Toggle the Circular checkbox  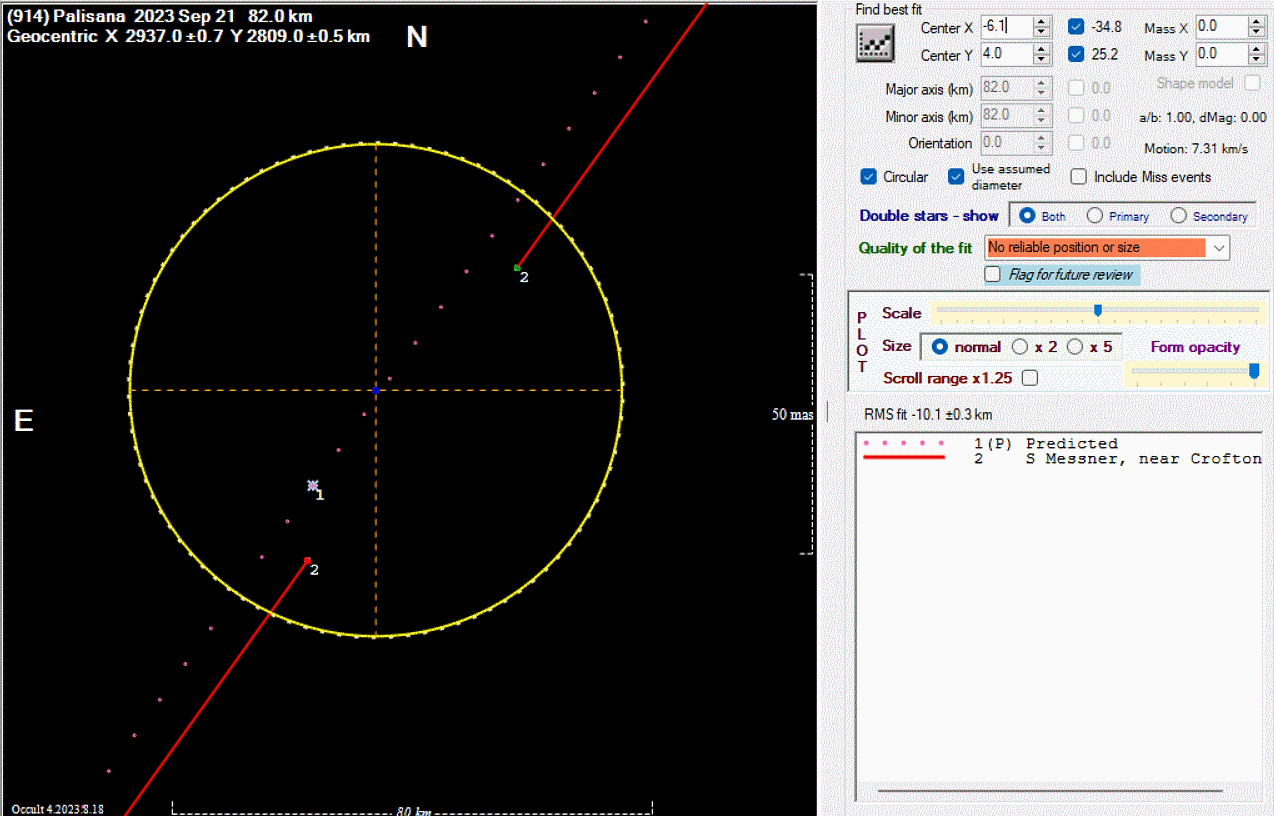click(x=869, y=177)
